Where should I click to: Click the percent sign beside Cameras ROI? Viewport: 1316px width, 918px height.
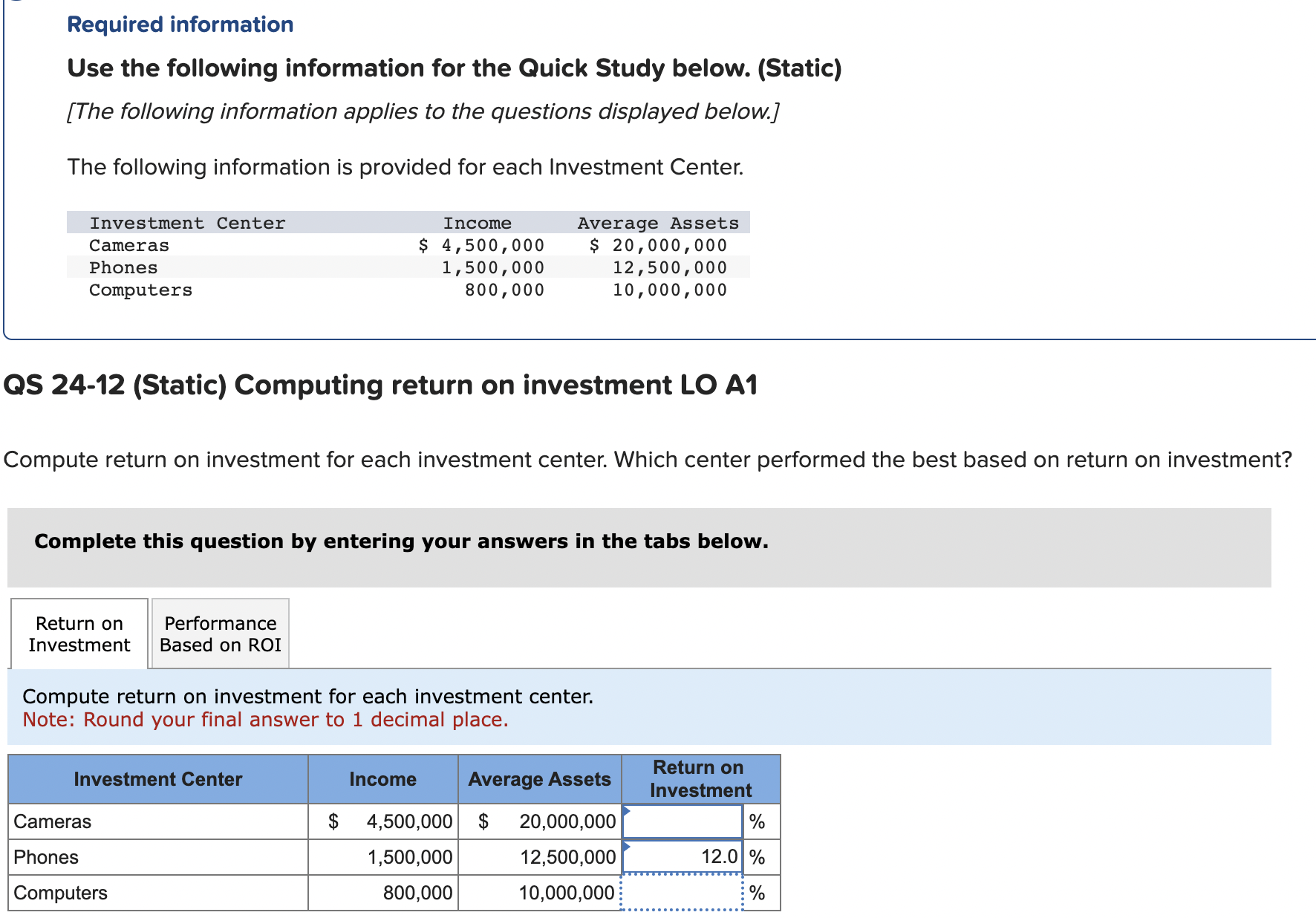[x=758, y=820]
